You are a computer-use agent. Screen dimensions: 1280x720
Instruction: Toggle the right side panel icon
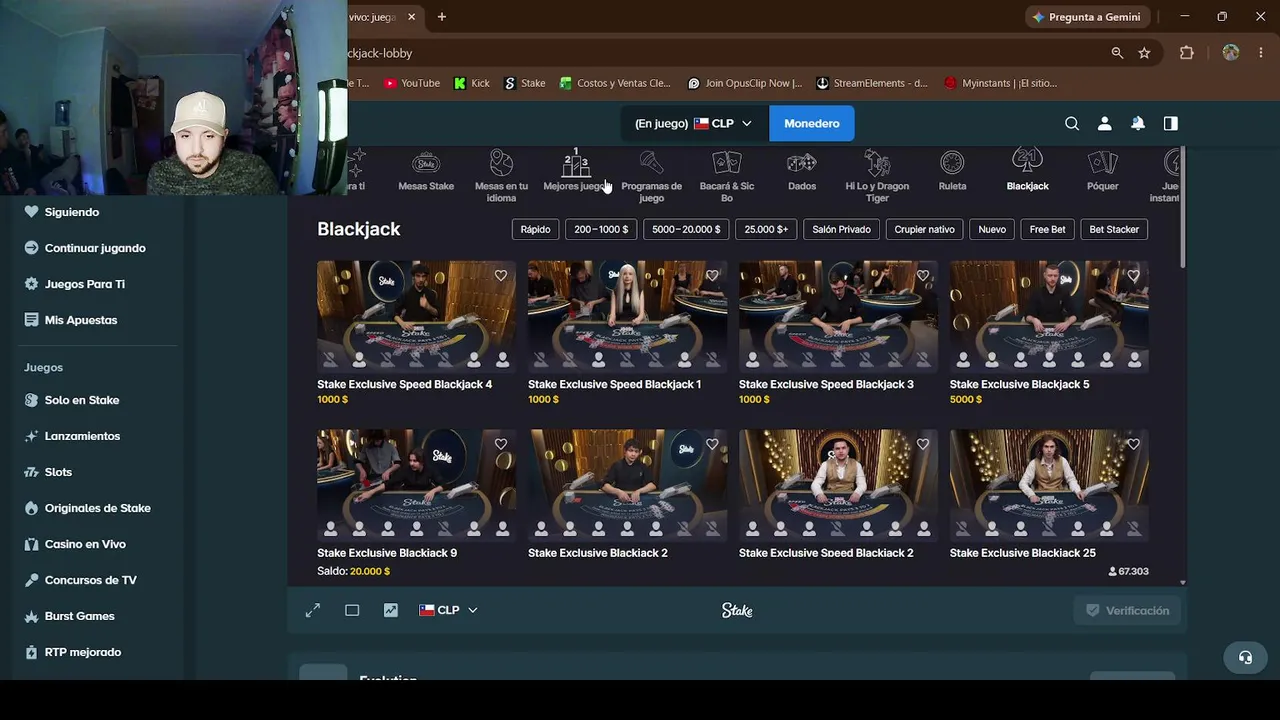pyautogui.click(x=1171, y=124)
